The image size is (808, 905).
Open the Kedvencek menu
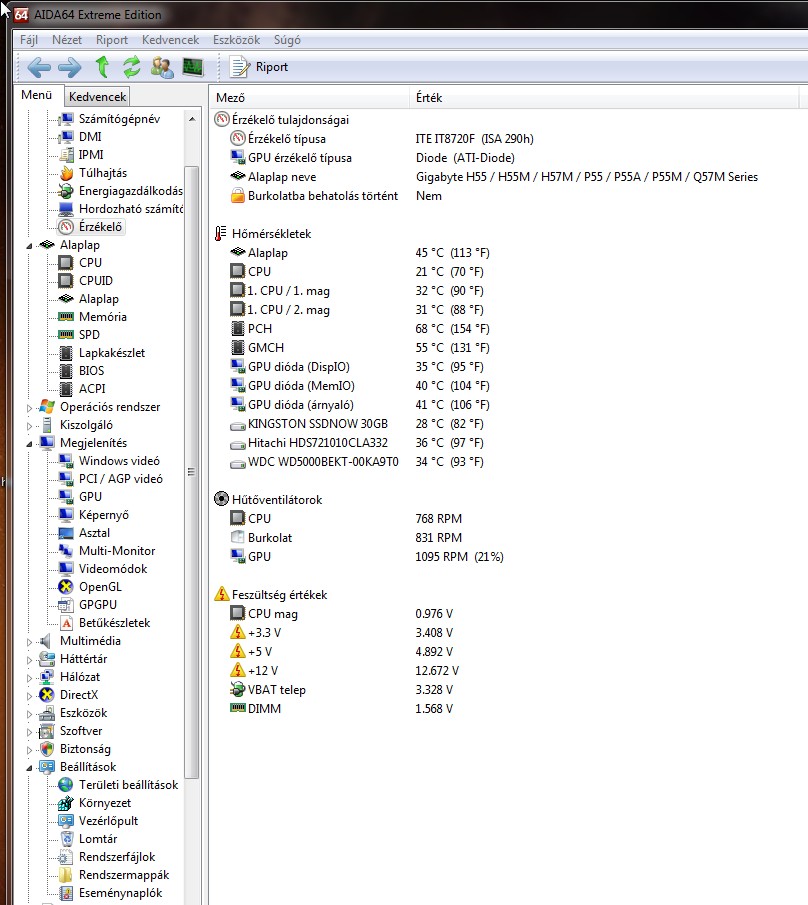point(170,40)
